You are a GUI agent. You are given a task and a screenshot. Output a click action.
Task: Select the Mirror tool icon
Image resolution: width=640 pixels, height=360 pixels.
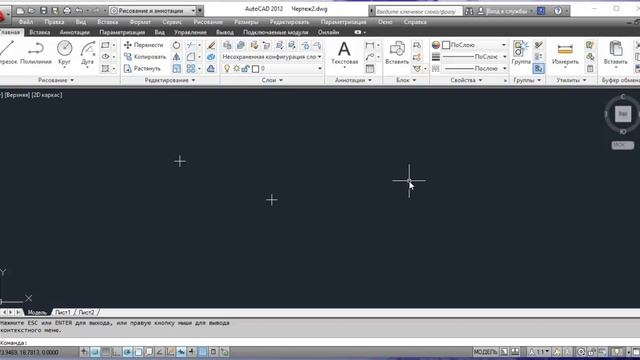[x=176, y=57]
